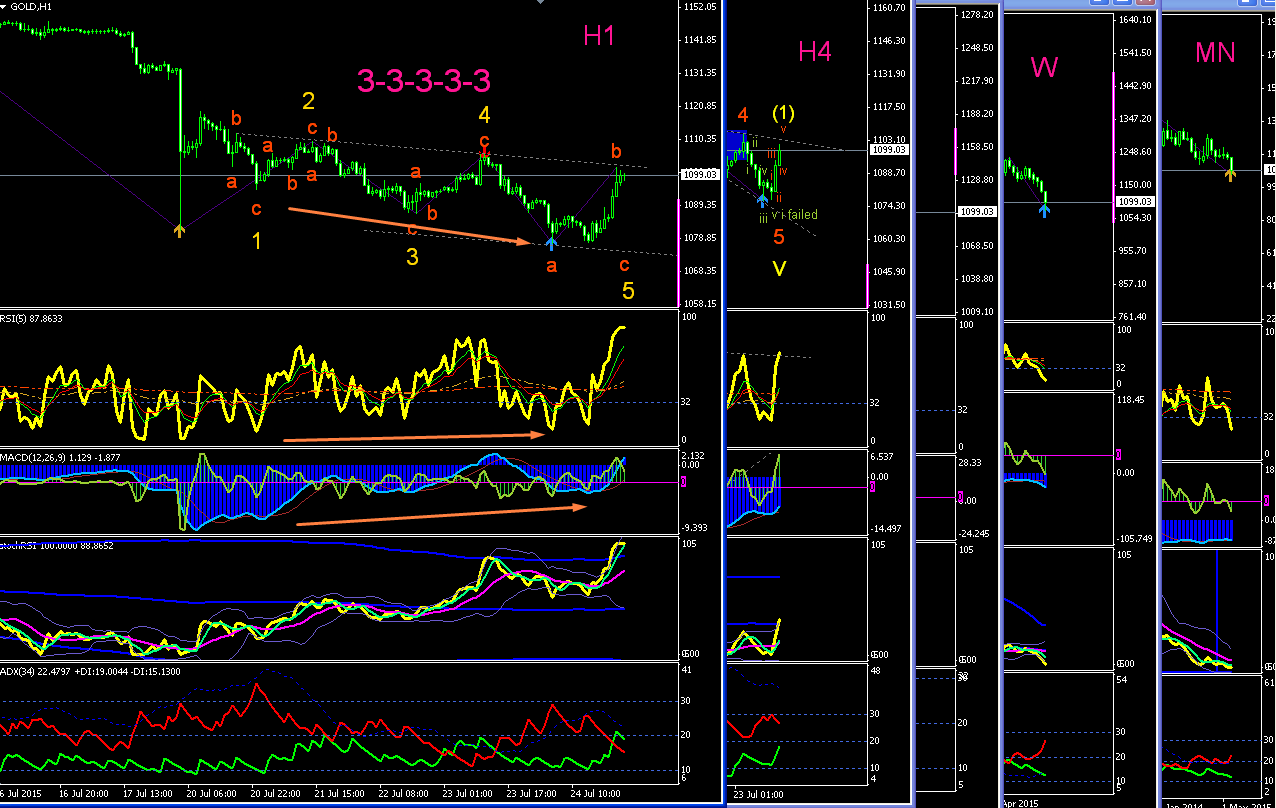Click the 1640.10 price on the W chart scale

tap(1133, 19)
